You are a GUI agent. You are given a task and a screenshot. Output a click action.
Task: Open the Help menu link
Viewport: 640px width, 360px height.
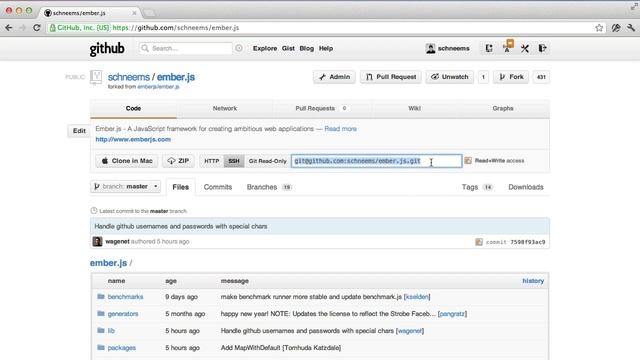[x=326, y=48]
